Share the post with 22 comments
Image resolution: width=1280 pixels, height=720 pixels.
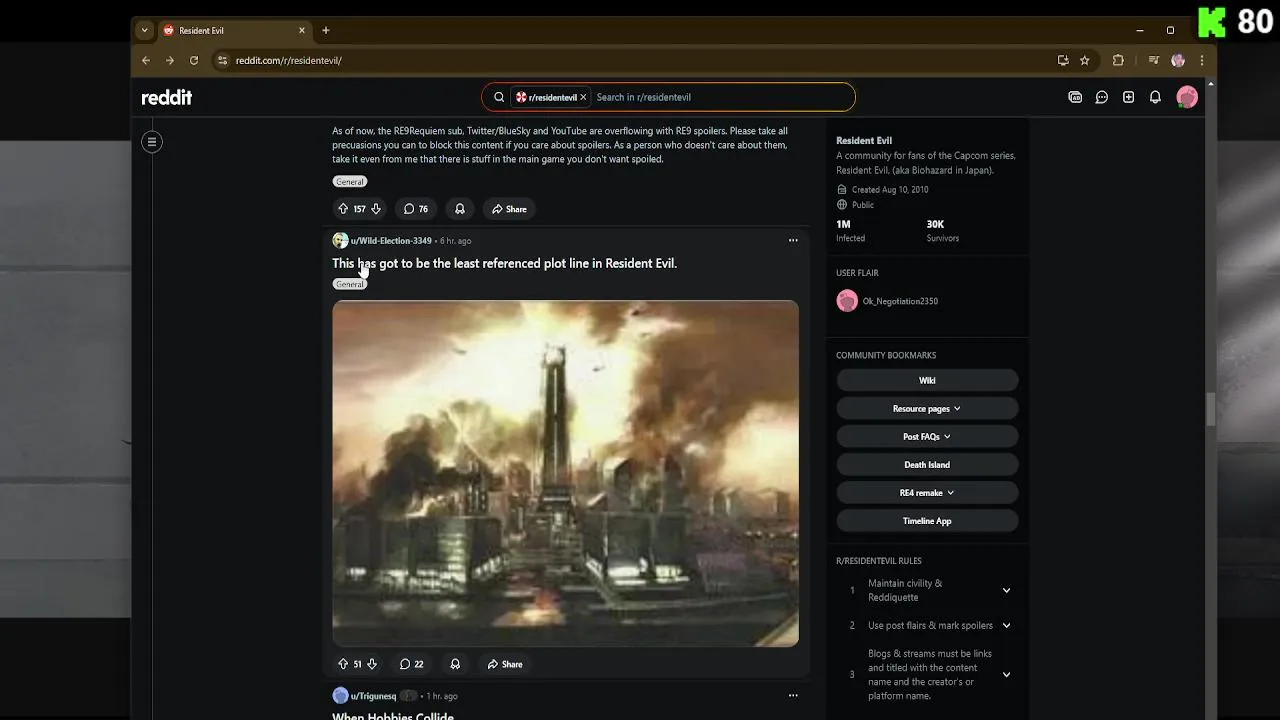pyautogui.click(x=505, y=664)
